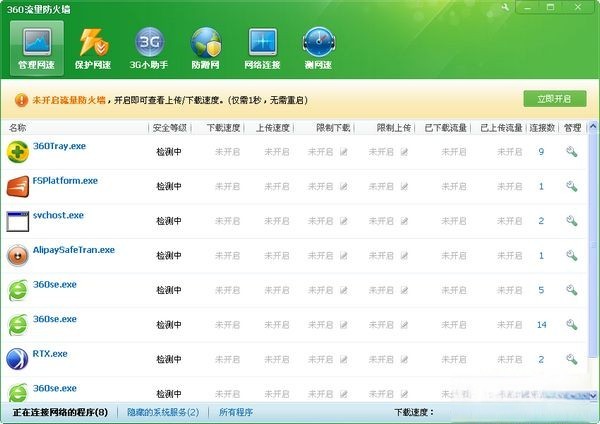Select the 正在连接网络的程序(8) tab
The height and width of the screenshot is (424, 600).
[59, 411]
